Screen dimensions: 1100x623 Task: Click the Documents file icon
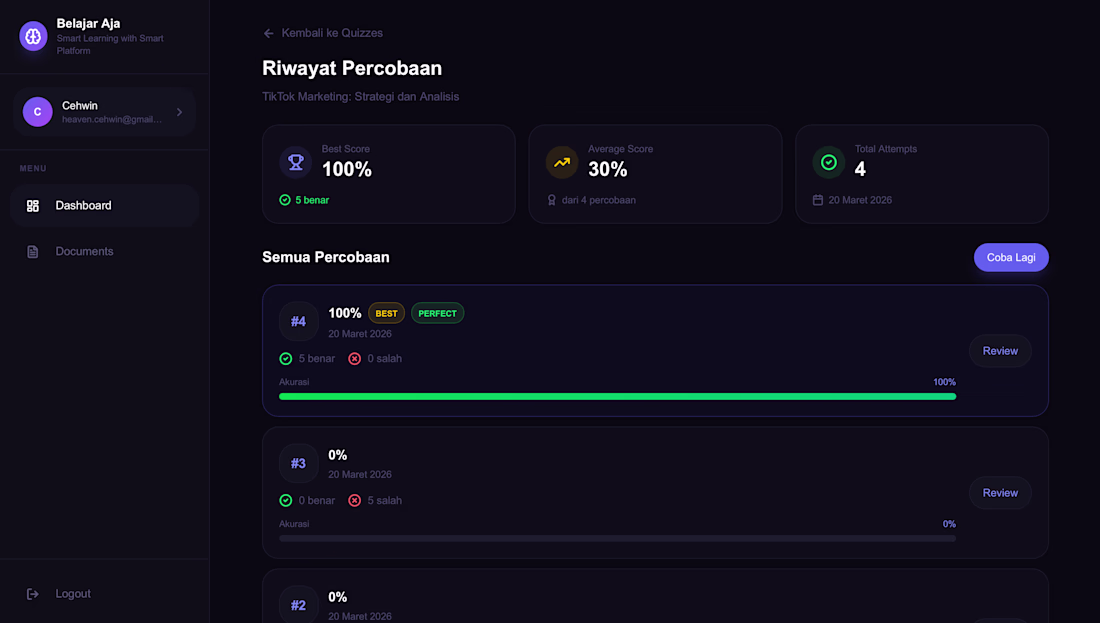(33, 251)
